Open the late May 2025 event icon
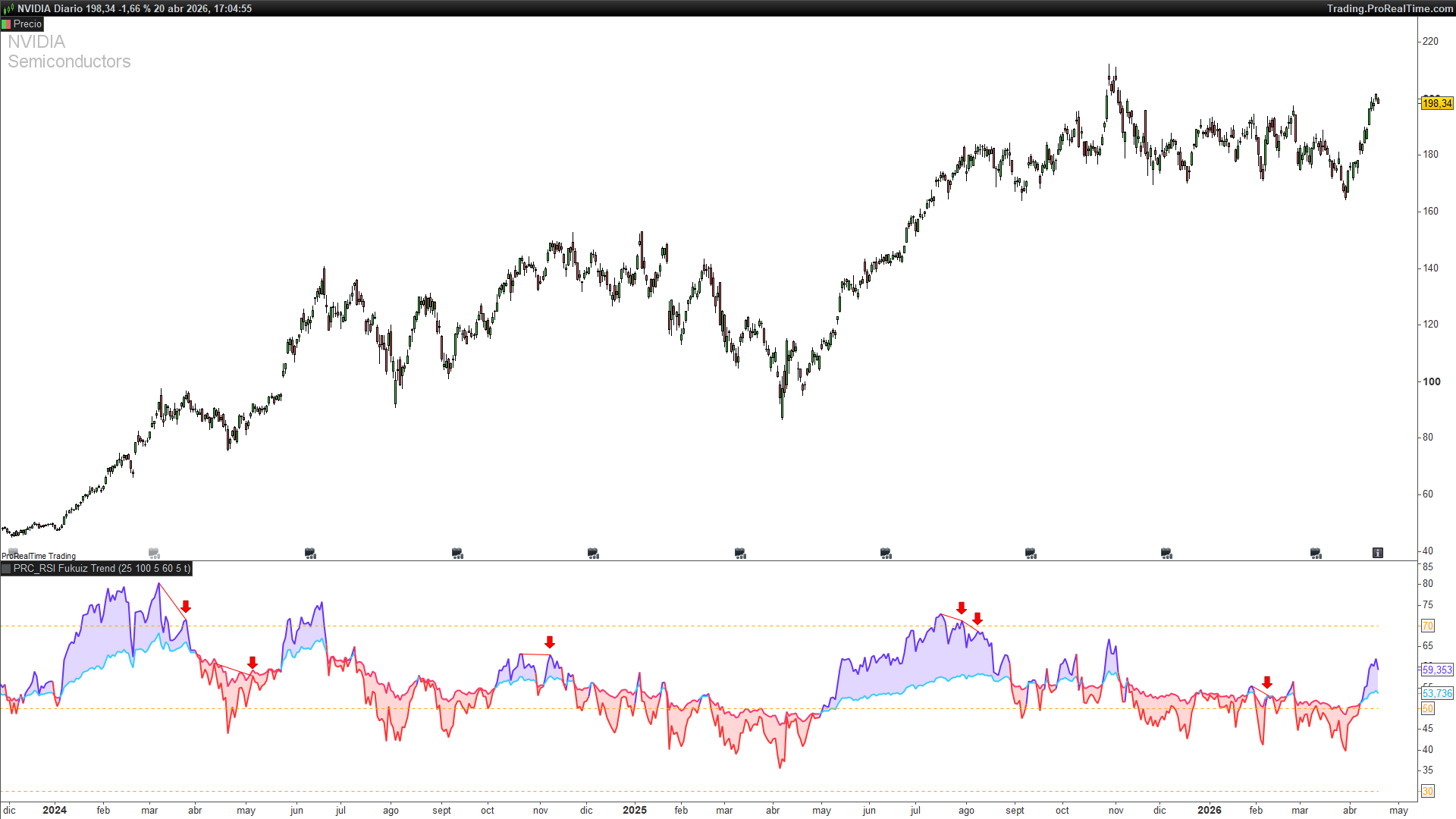 pyautogui.click(x=886, y=554)
